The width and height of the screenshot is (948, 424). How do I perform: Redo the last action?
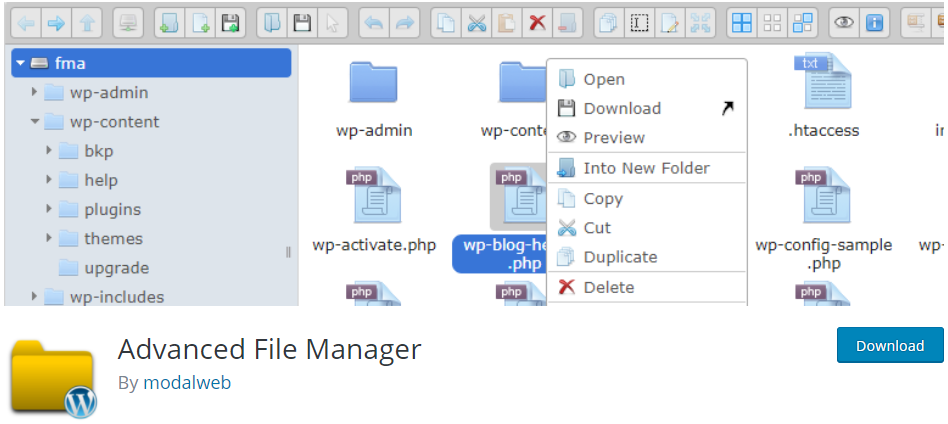point(404,24)
